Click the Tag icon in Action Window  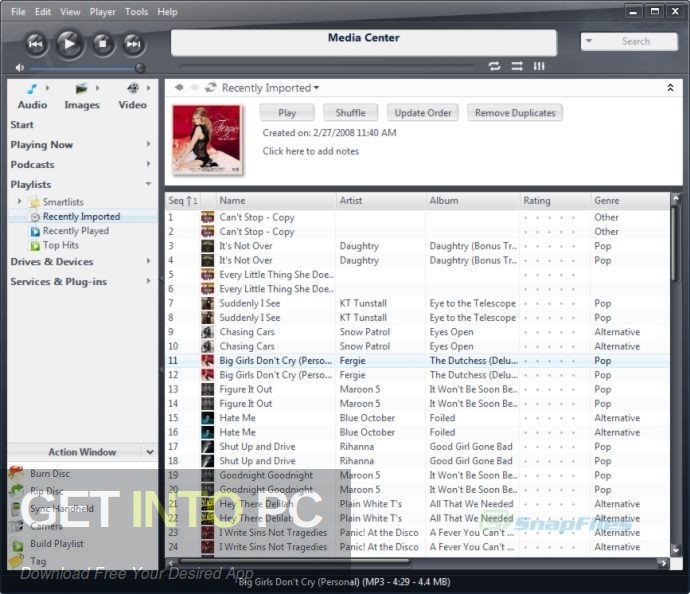pos(16,561)
